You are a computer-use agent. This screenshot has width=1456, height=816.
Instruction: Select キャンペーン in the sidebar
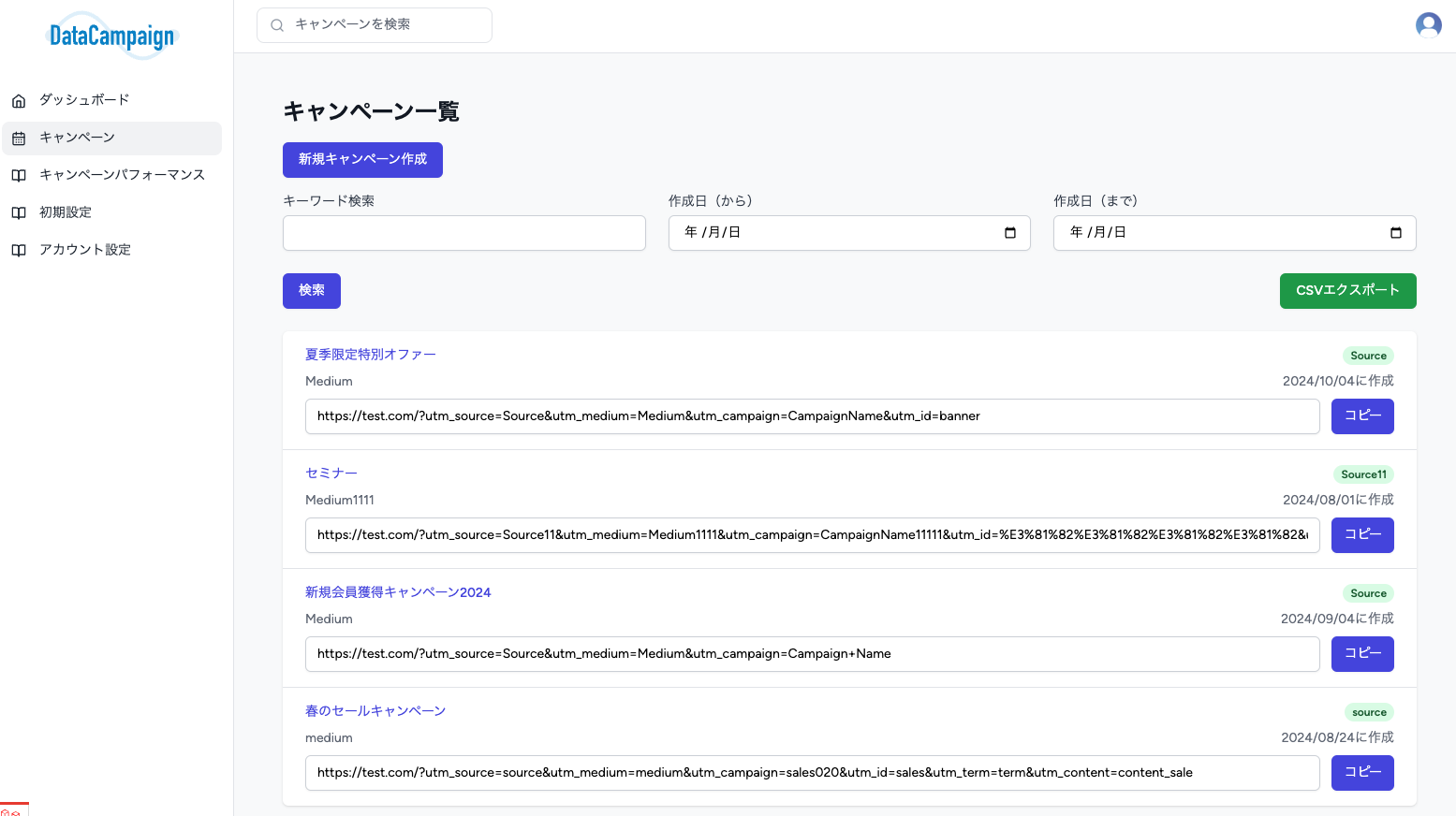tap(112, 138)
